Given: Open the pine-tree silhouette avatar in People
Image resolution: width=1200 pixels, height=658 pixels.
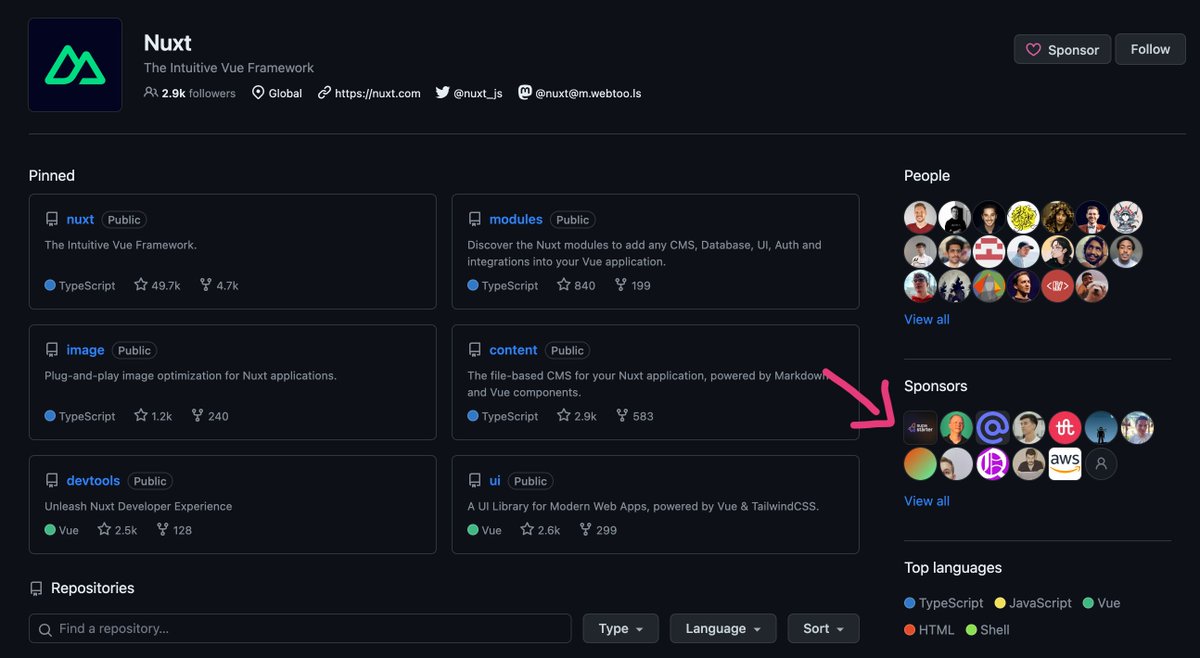Looking at the screenshot, I should [x=955, y=286].
